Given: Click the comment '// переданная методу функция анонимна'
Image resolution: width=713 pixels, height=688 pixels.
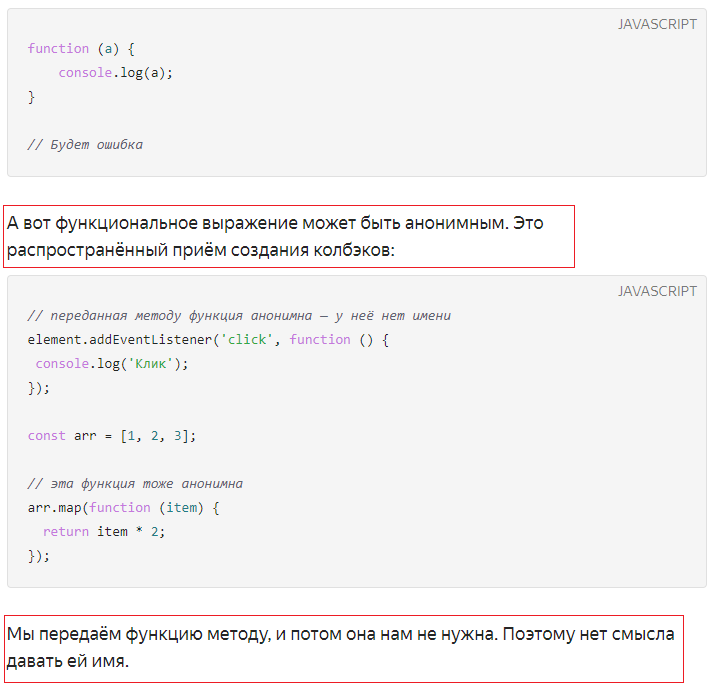Looking at the screenshot, I should click(239, 316).
